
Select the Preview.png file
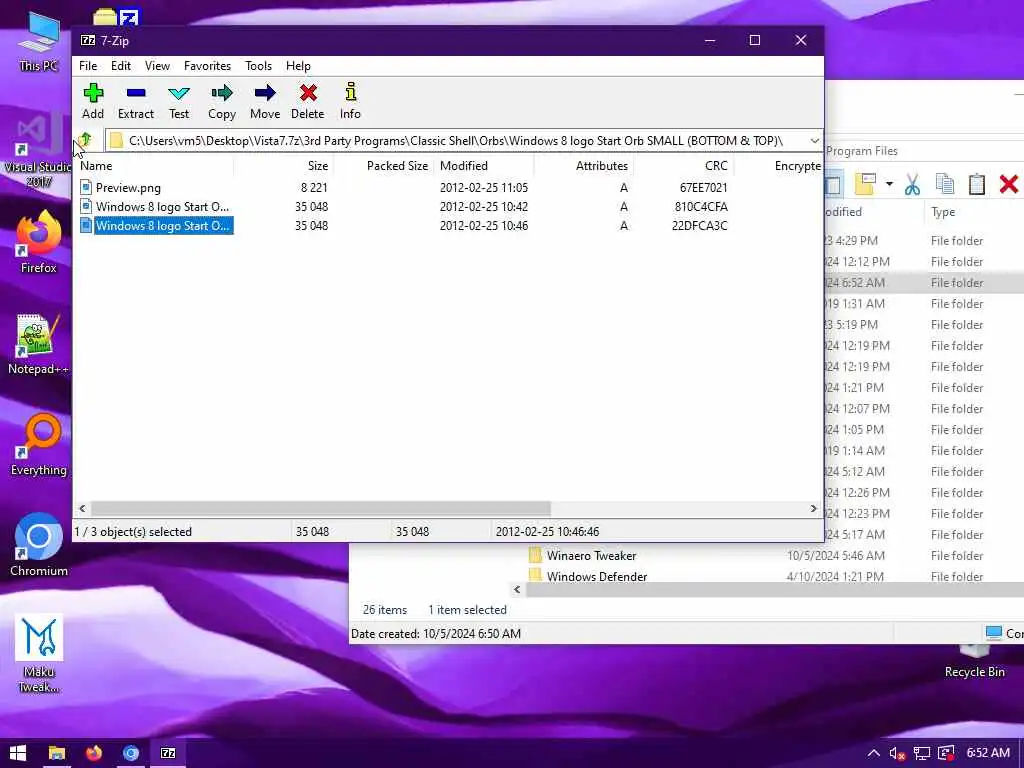pyautogui.click(x=128, y=188)
